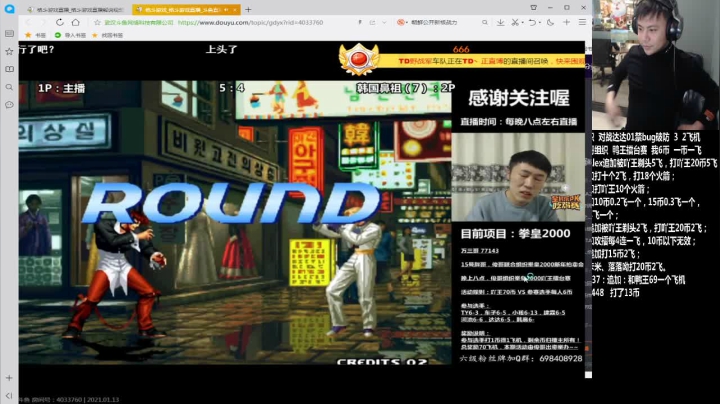Select the scissors screenshot tool

515,22
